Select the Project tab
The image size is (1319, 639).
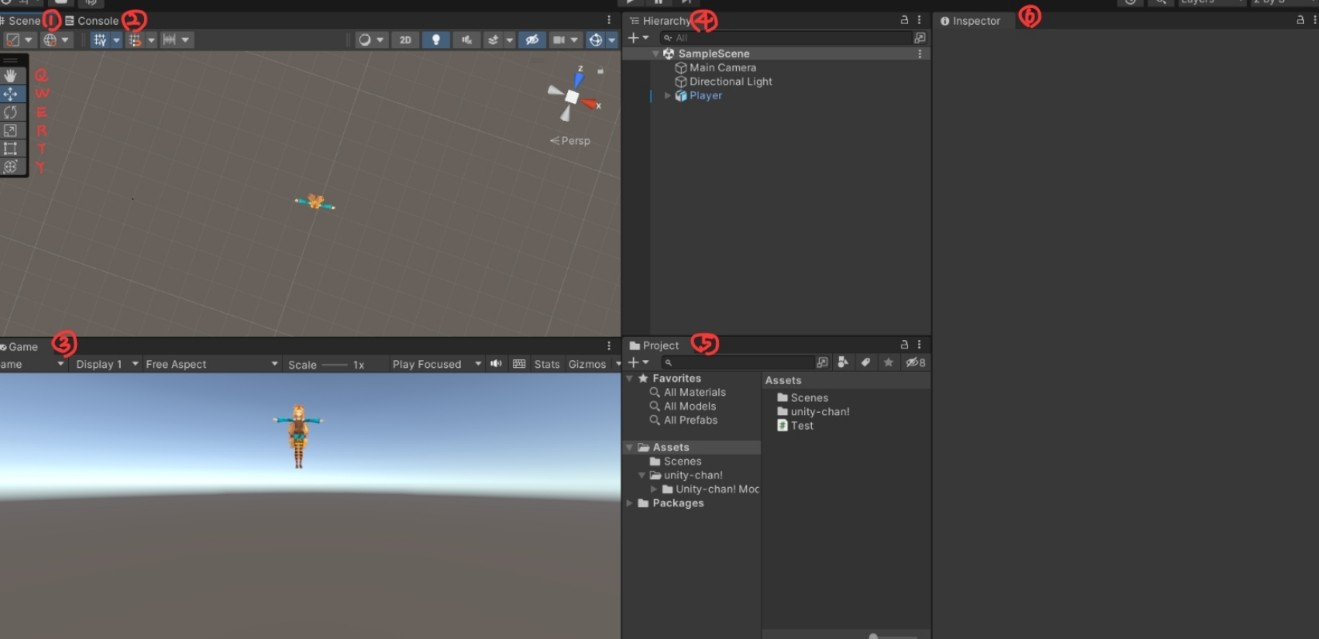point(654,345)
